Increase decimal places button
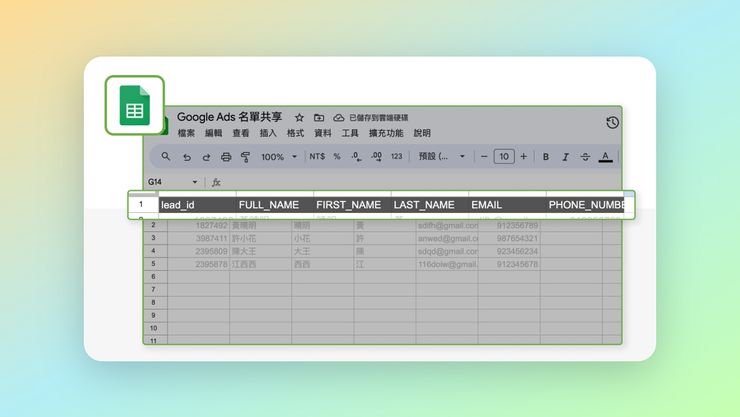Image resolution: width=740 pixels, height=417 pixels. (376, 156)
